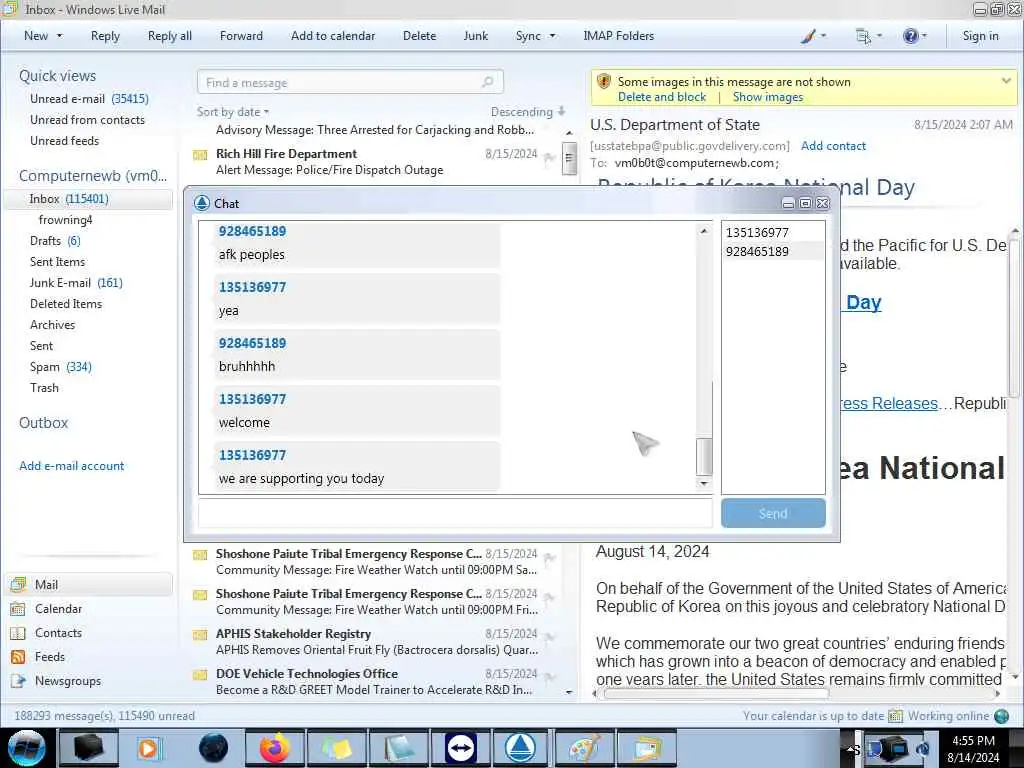Open the Junk E-mail folder
Viewport: 1024px width, 768px height.
click(76, 283)
